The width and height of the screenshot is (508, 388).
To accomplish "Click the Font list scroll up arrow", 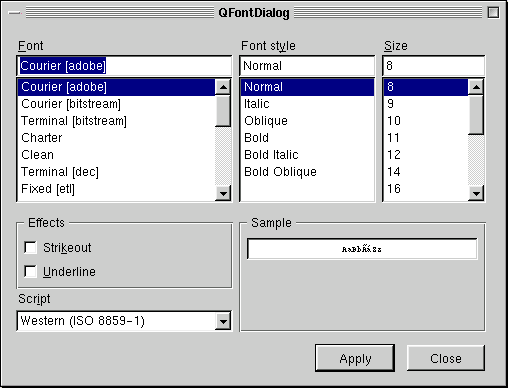I will pyautogui.click(x=223, y=87).
